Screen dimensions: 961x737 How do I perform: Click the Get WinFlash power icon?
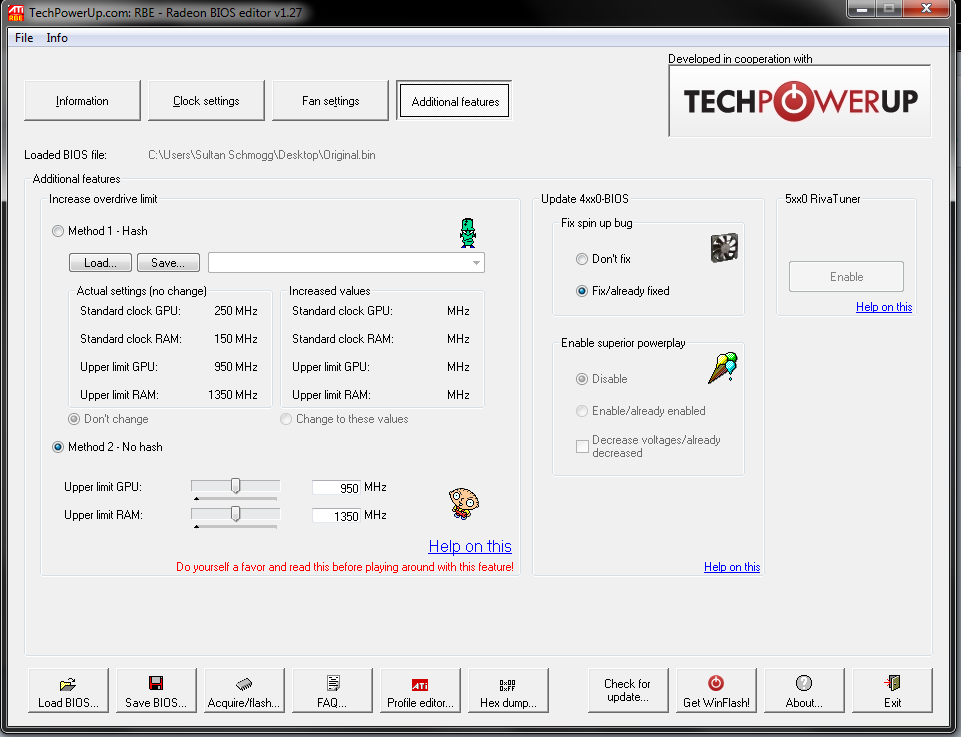(x=716, y=682)
